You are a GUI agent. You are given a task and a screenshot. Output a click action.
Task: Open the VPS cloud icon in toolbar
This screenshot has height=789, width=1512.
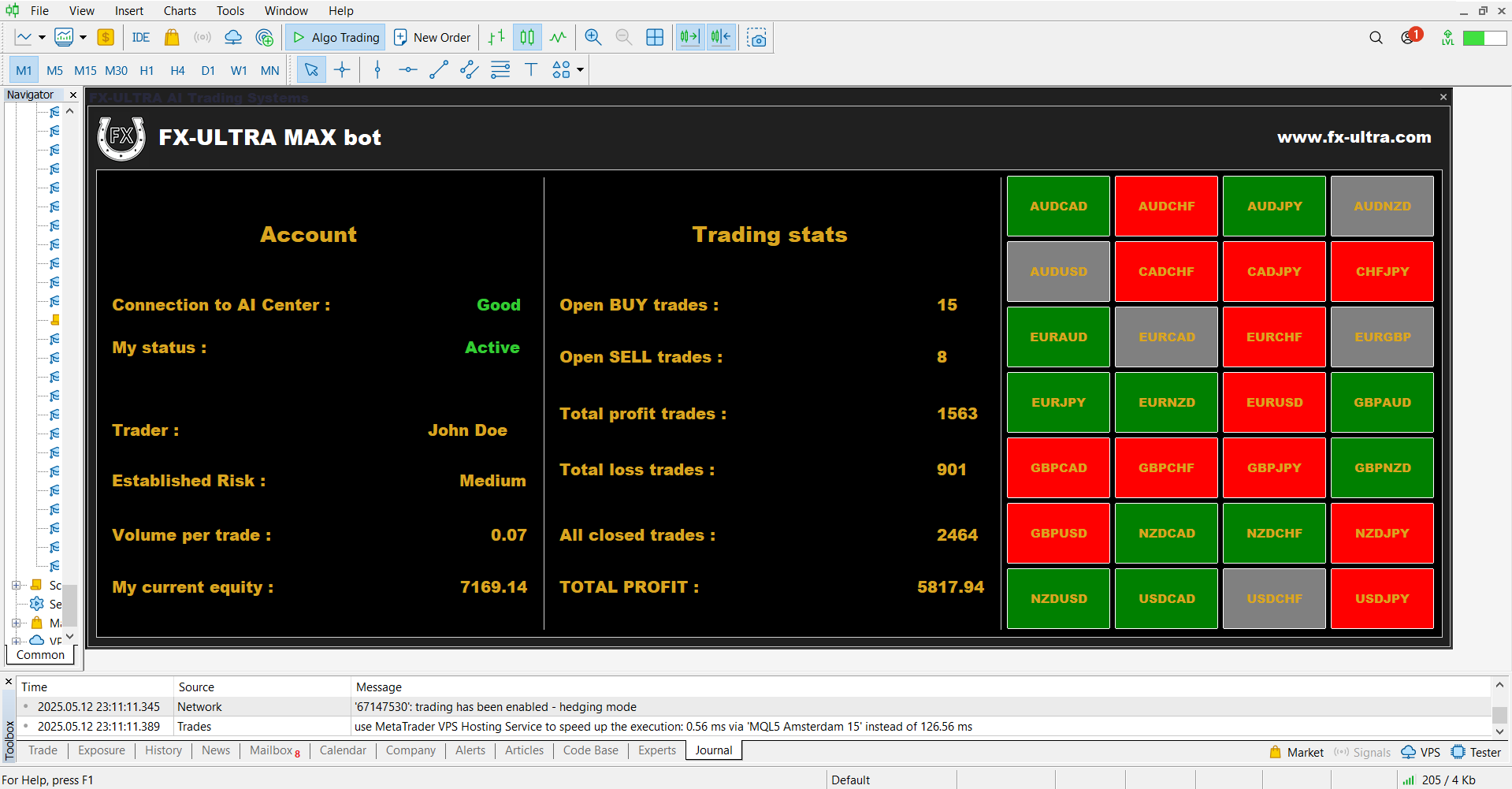(x=233, y=37)
